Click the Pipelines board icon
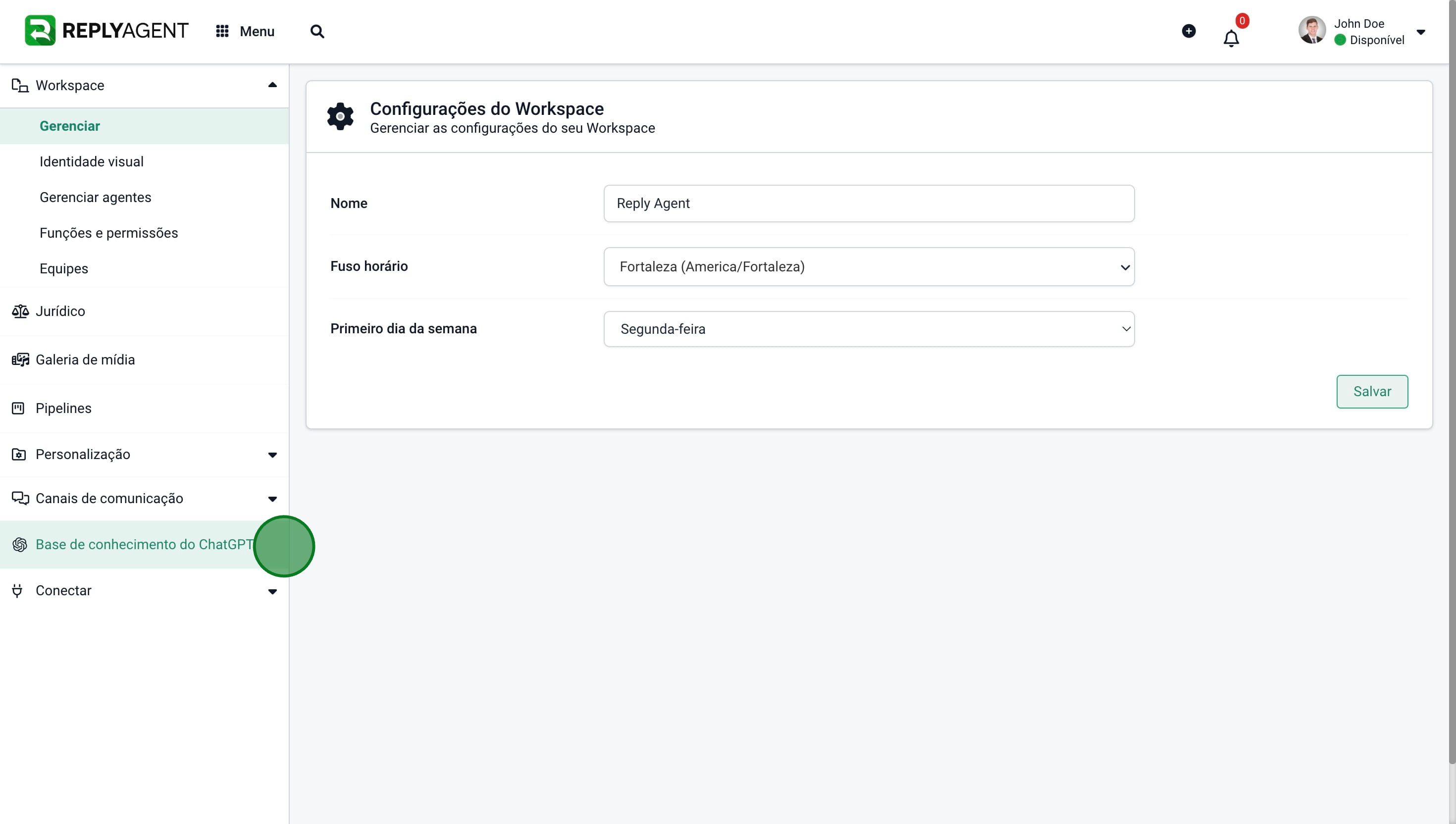 [18, 408]
